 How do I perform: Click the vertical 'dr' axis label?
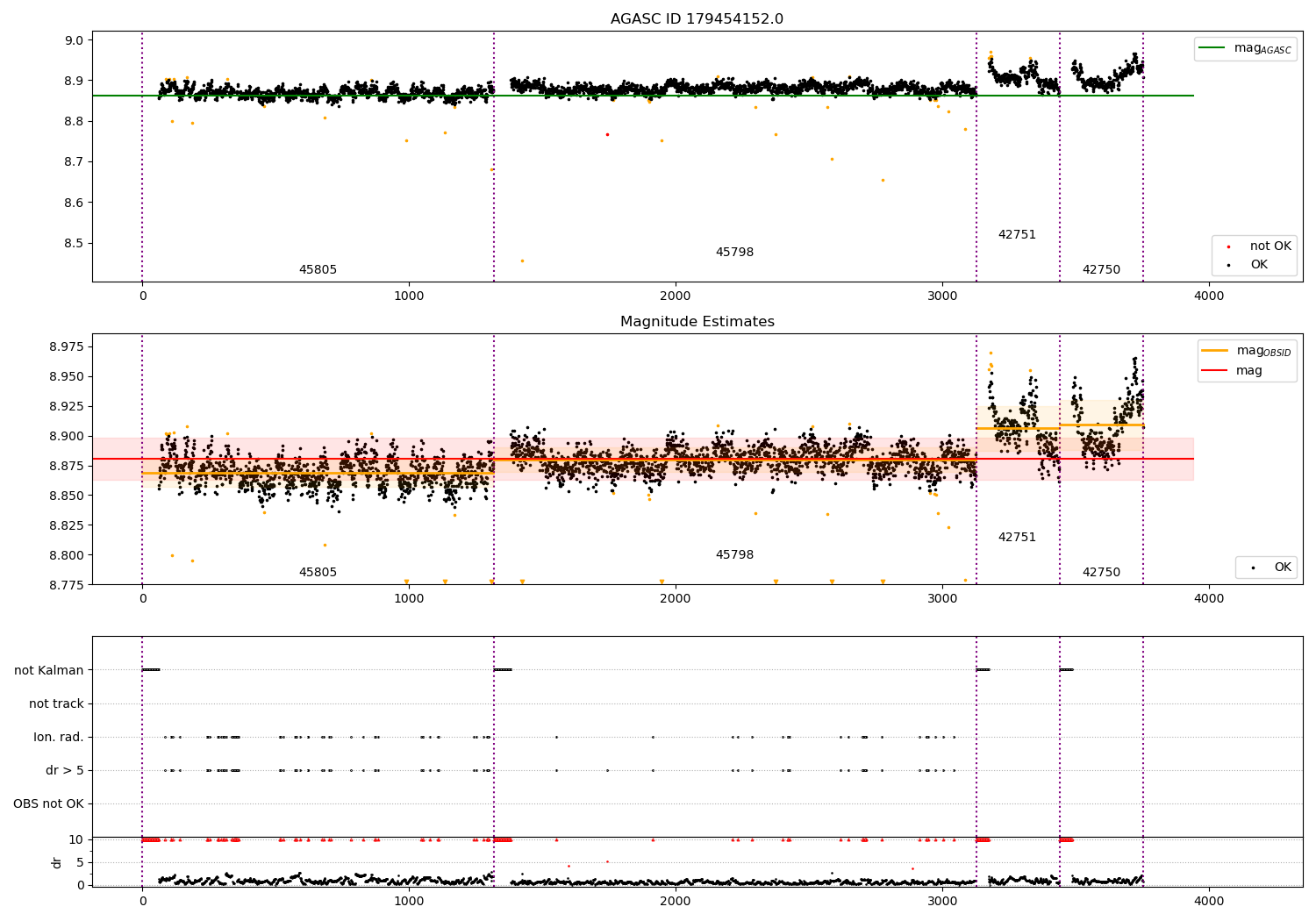(57, 862)
